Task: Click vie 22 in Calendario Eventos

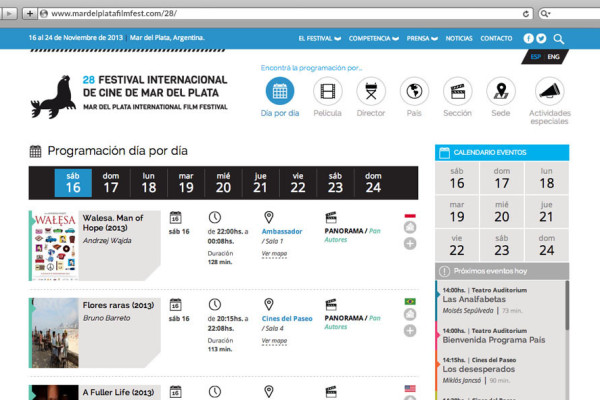Action: [457, 246]
